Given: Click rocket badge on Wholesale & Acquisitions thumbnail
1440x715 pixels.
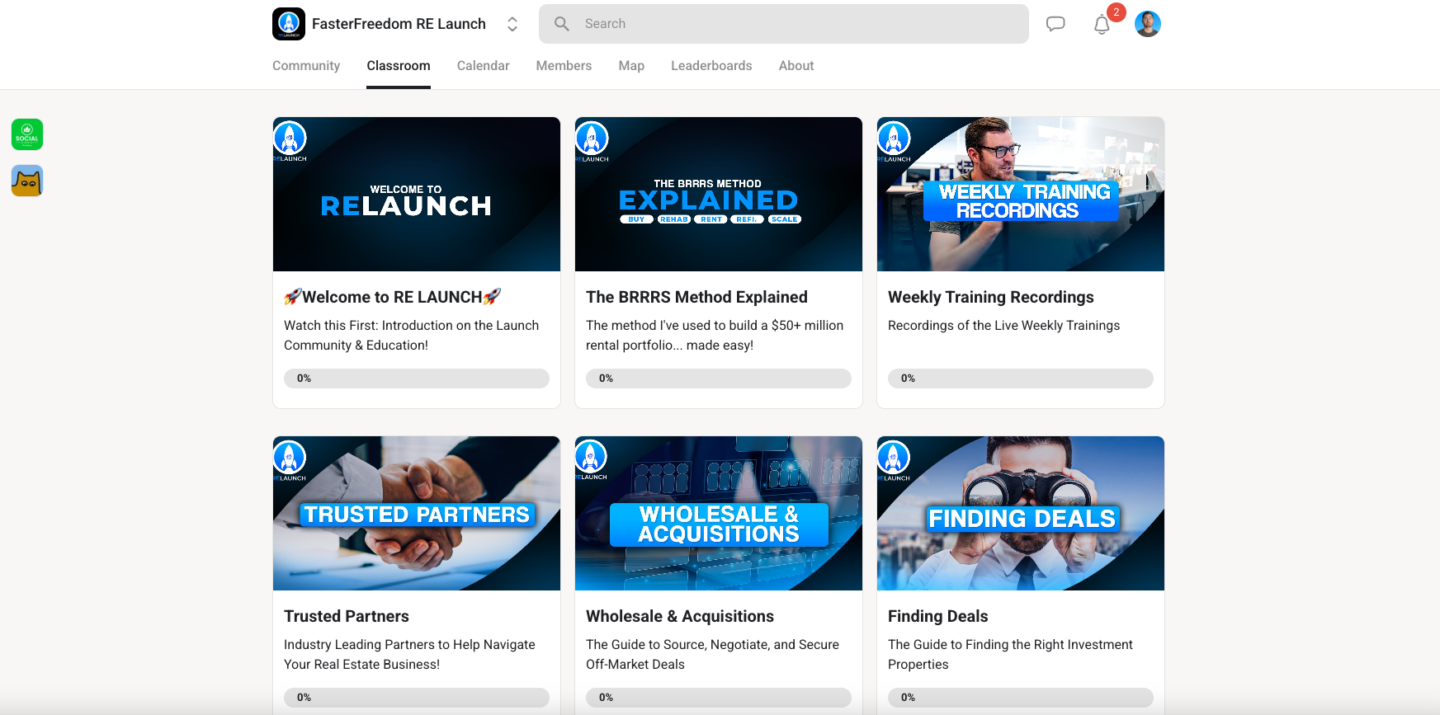Looking at the screenshot, I should (591, 458).
